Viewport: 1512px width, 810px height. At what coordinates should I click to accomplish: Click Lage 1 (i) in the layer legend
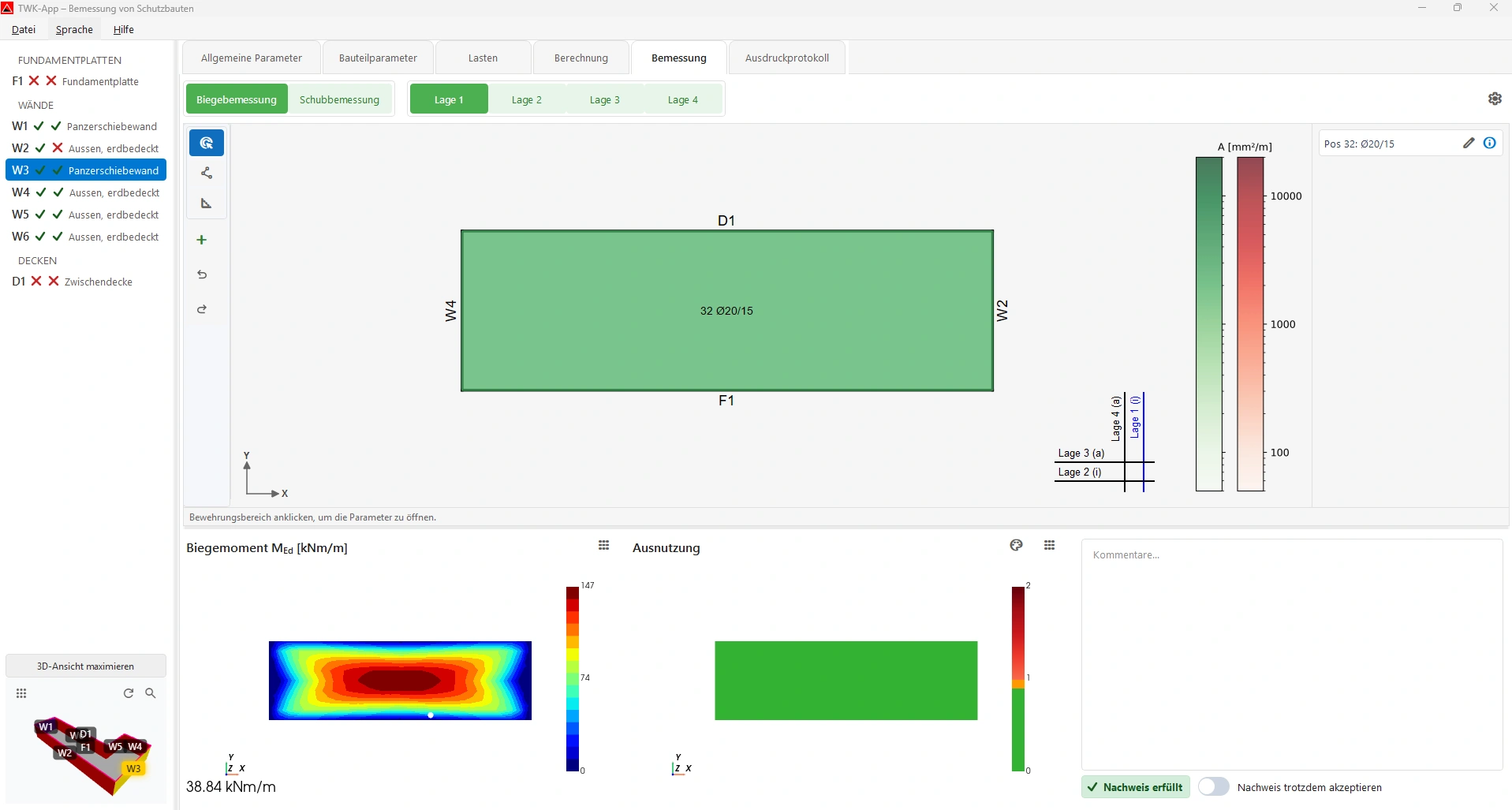click(x=1135, y=416)
